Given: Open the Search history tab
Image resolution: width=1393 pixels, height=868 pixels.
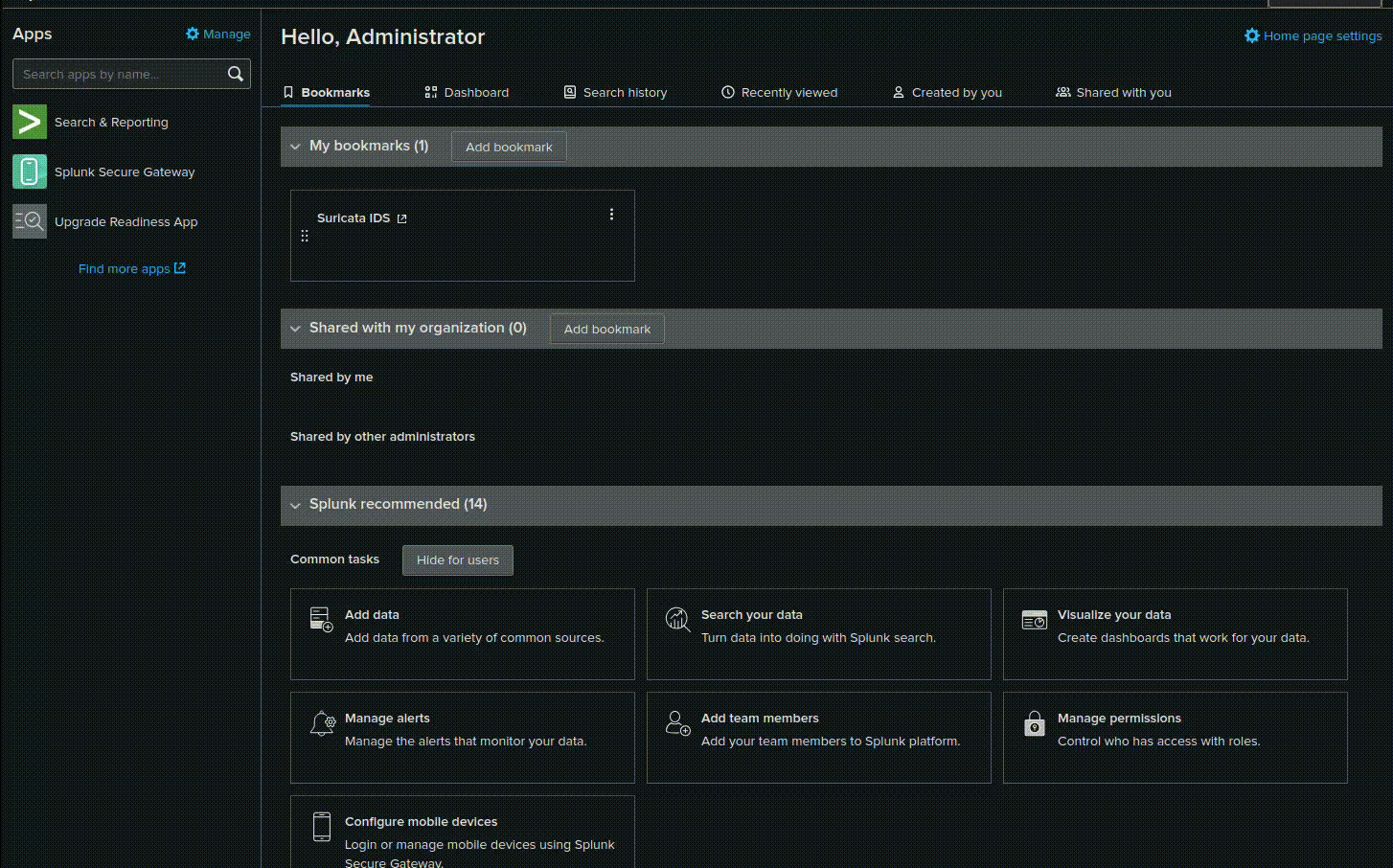Looking at the screenshot, I should coord(615,92).
